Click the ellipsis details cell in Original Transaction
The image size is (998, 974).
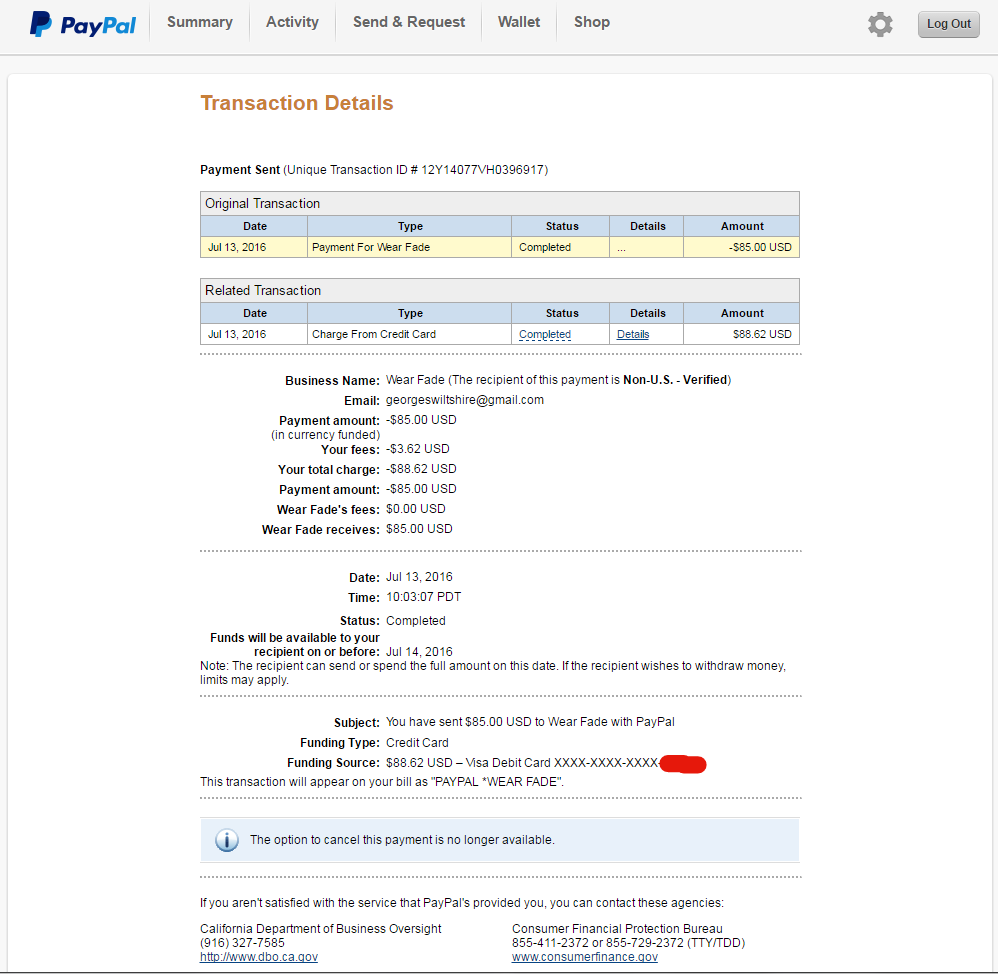tap(647, 247)
